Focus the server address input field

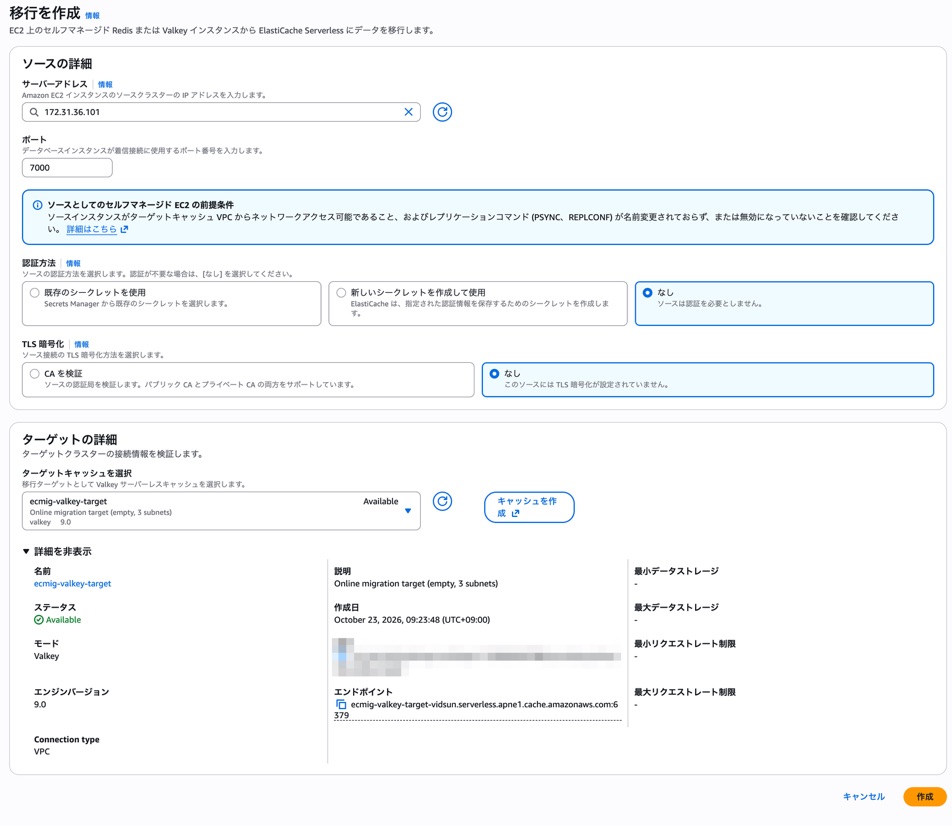(x=221, y=112)
